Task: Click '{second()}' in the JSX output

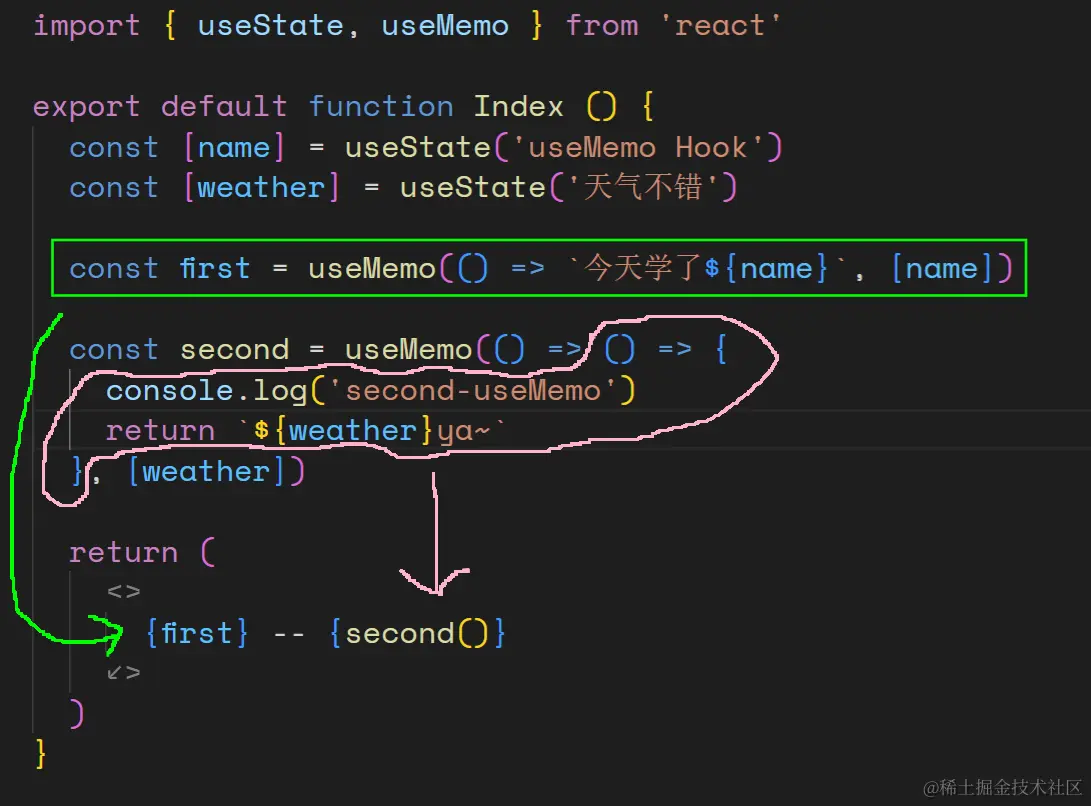Action: pyautogui.click(x=417, y=633)
